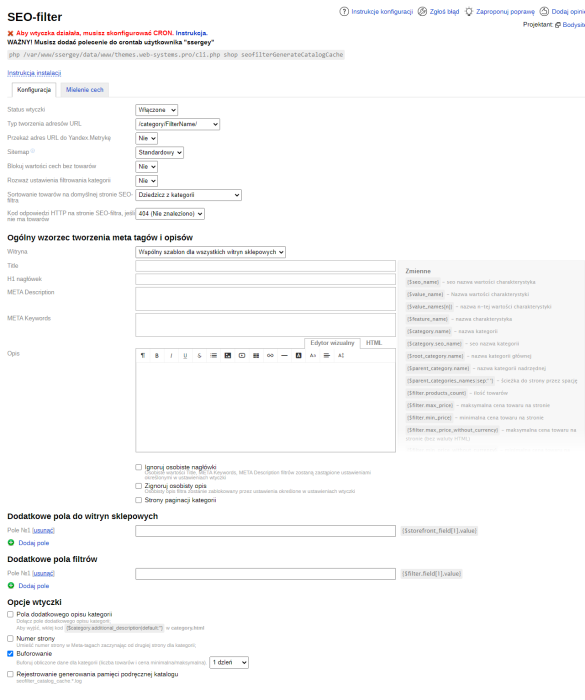Open line height option in editor toolbar
The height and width of the screenshot is (700, 585).
[341, 355]
